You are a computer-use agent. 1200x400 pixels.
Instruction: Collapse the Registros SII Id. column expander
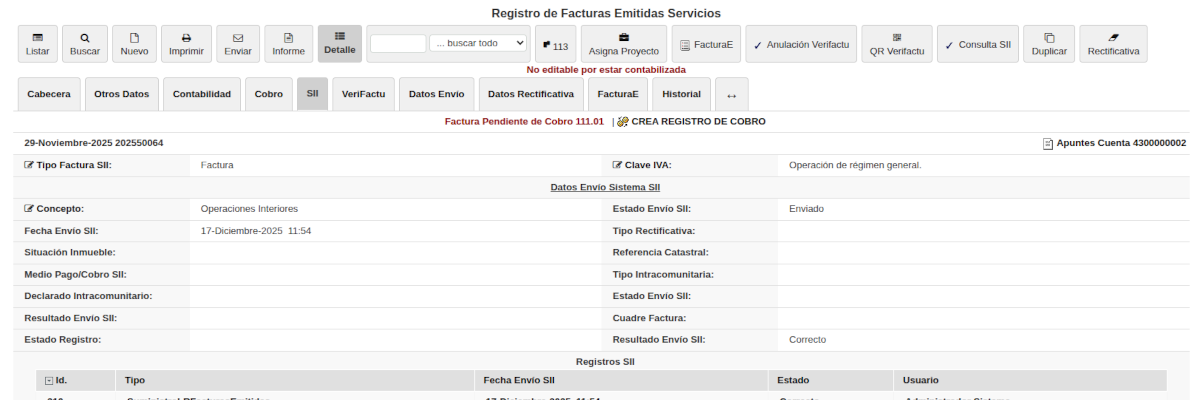49,381
